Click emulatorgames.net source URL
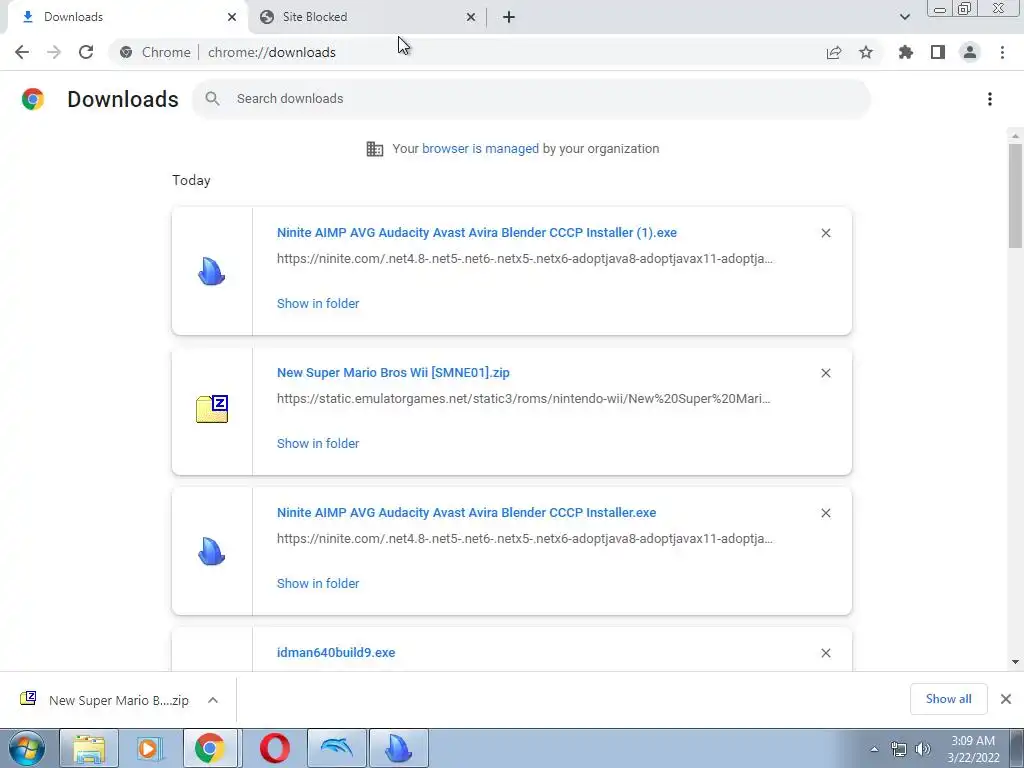The height and width of the screenshot is (768, 1024). pyautogui.click(x=524, y=398)
